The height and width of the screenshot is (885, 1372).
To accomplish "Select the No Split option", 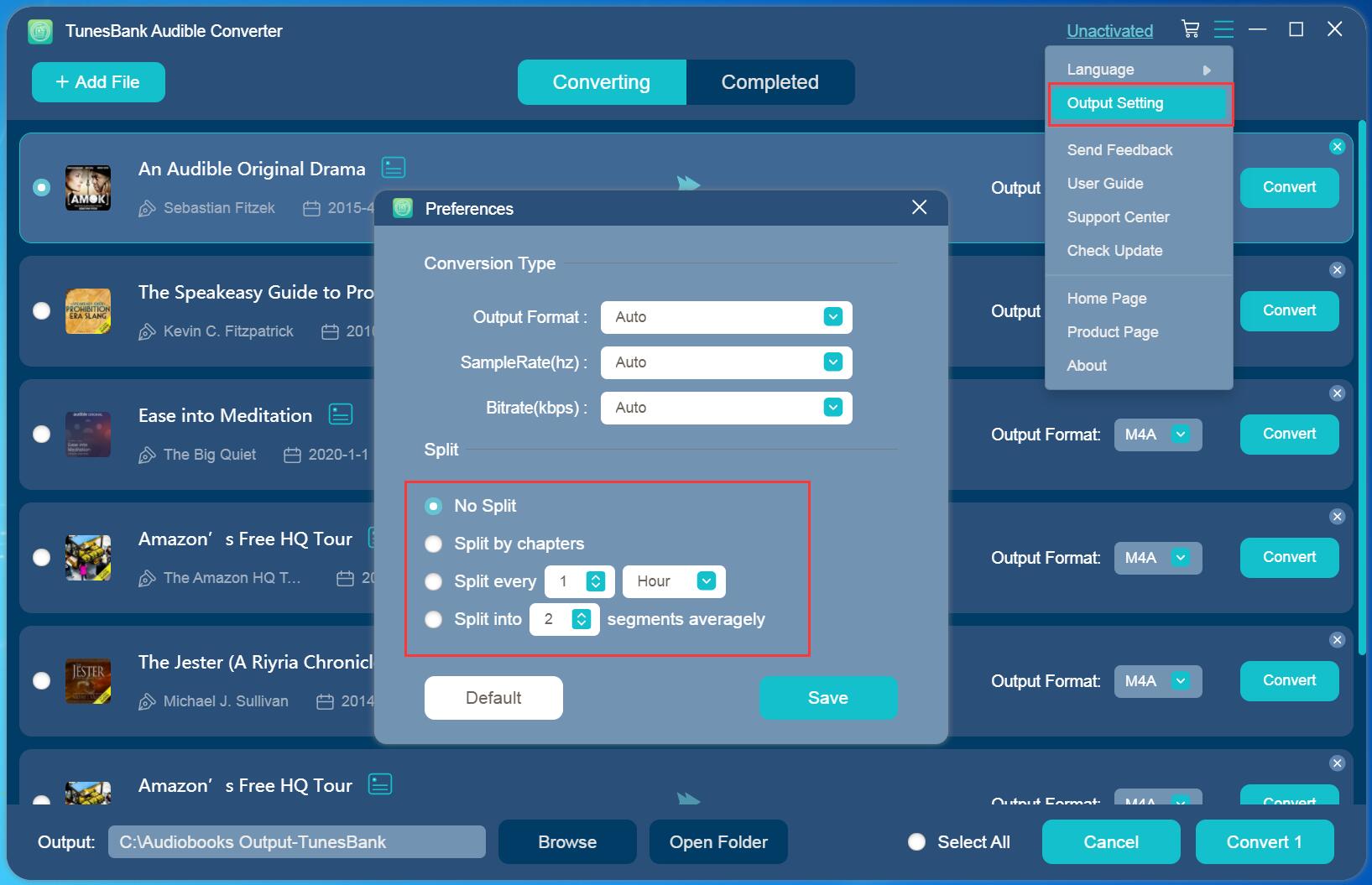I will pos(433,506).
